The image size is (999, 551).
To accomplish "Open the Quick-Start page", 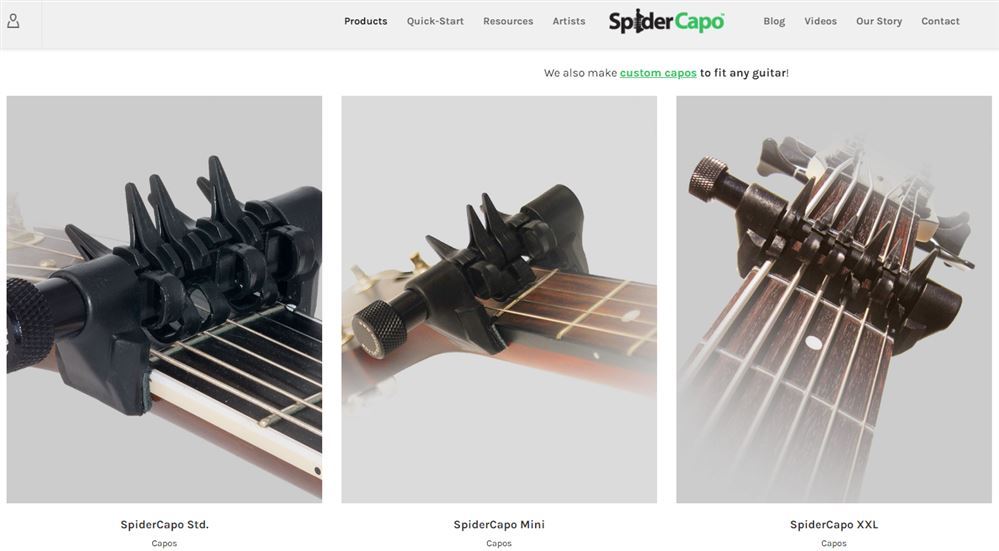I will click(x=435, y=21).
